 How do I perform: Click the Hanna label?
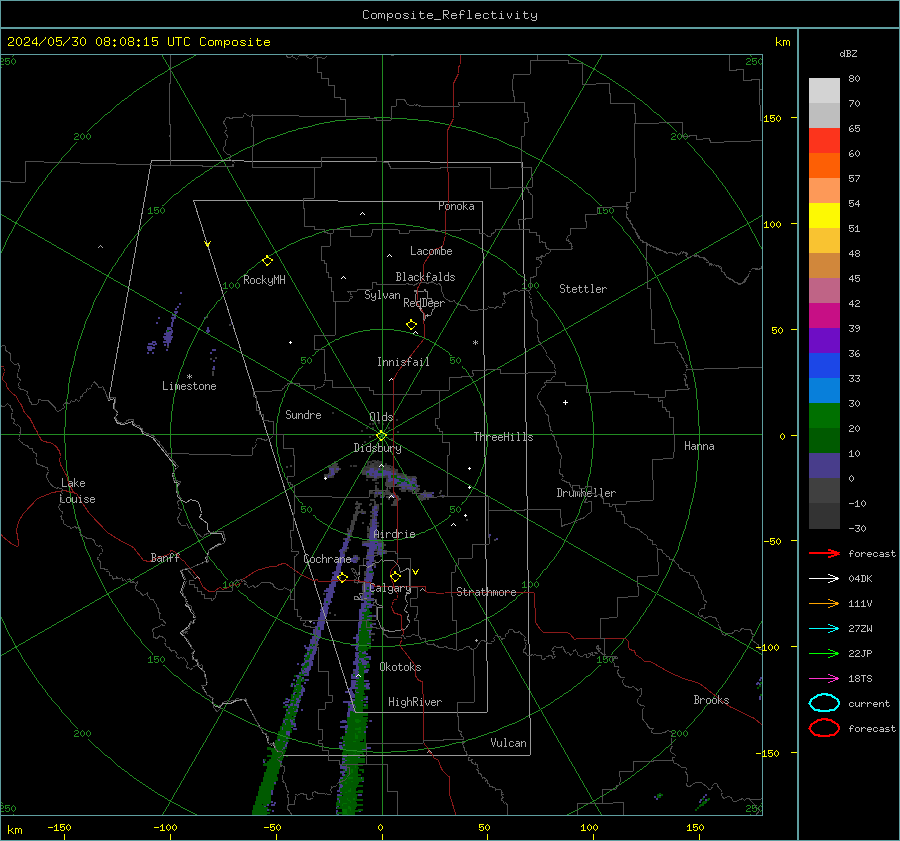[699, 446]
